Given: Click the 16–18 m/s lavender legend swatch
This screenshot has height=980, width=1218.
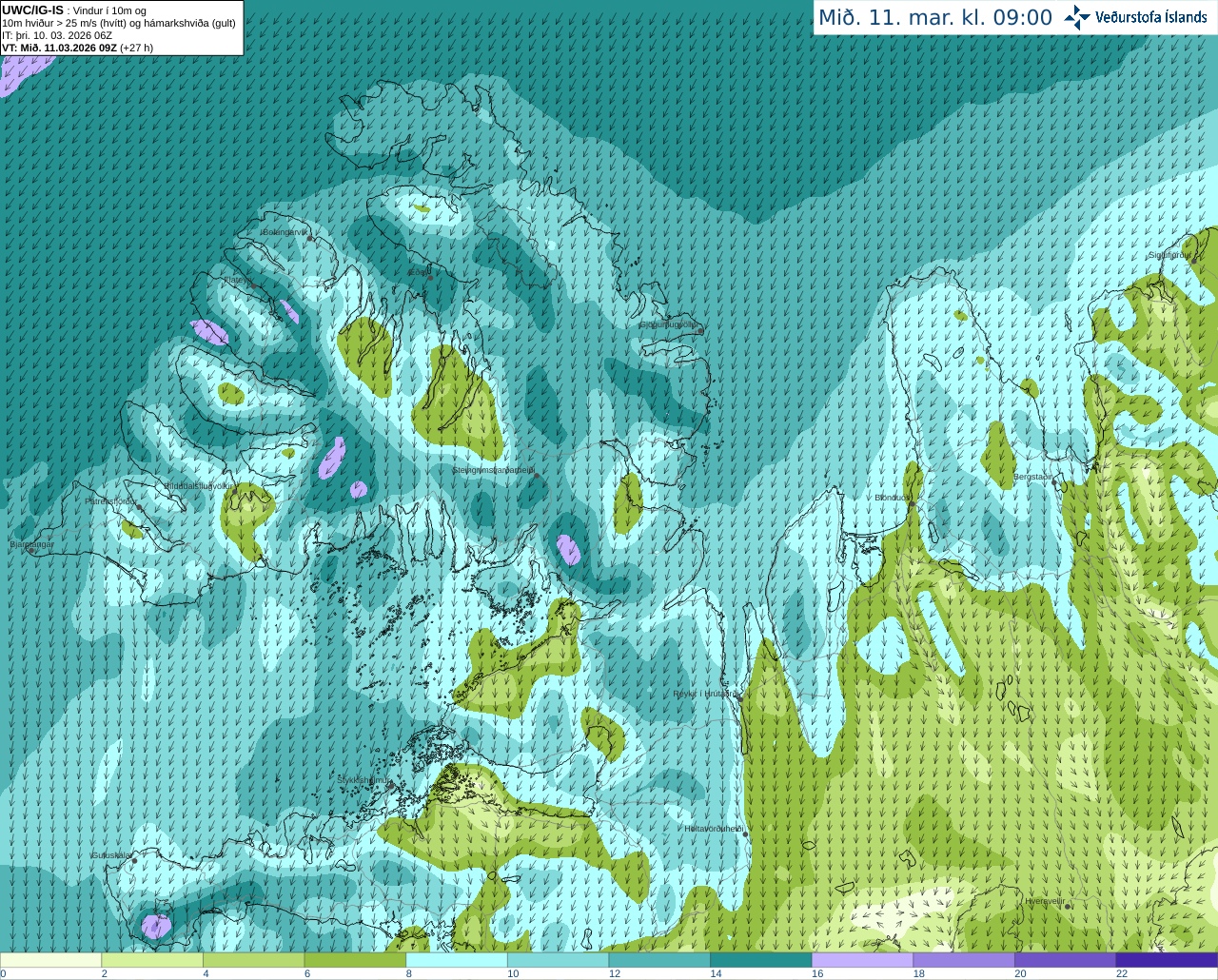Looking at the screenshot, I should tap(862, 960).
